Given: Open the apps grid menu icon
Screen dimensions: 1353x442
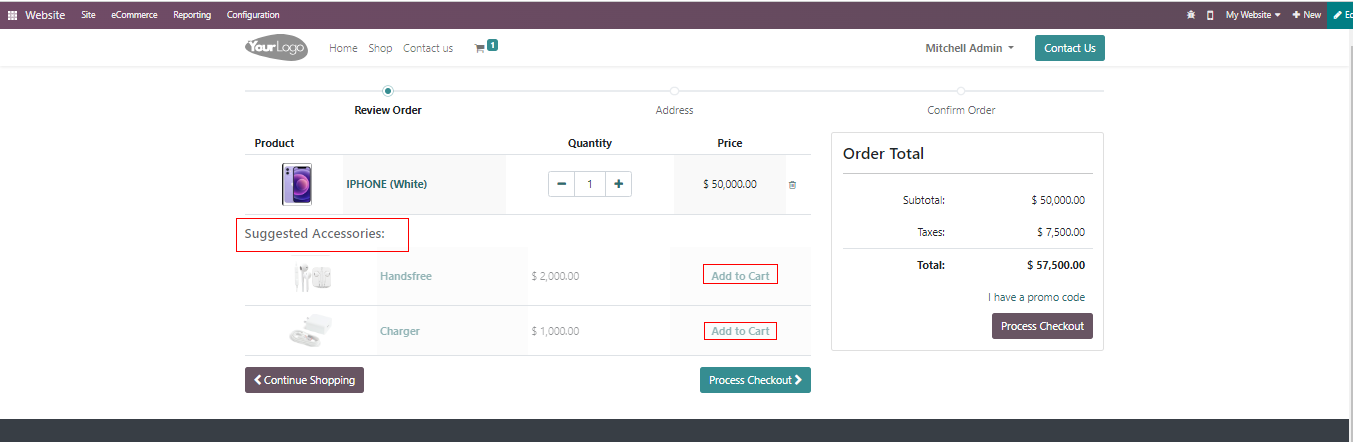Looking at the screenshot, I should click(x=12, y=15).
